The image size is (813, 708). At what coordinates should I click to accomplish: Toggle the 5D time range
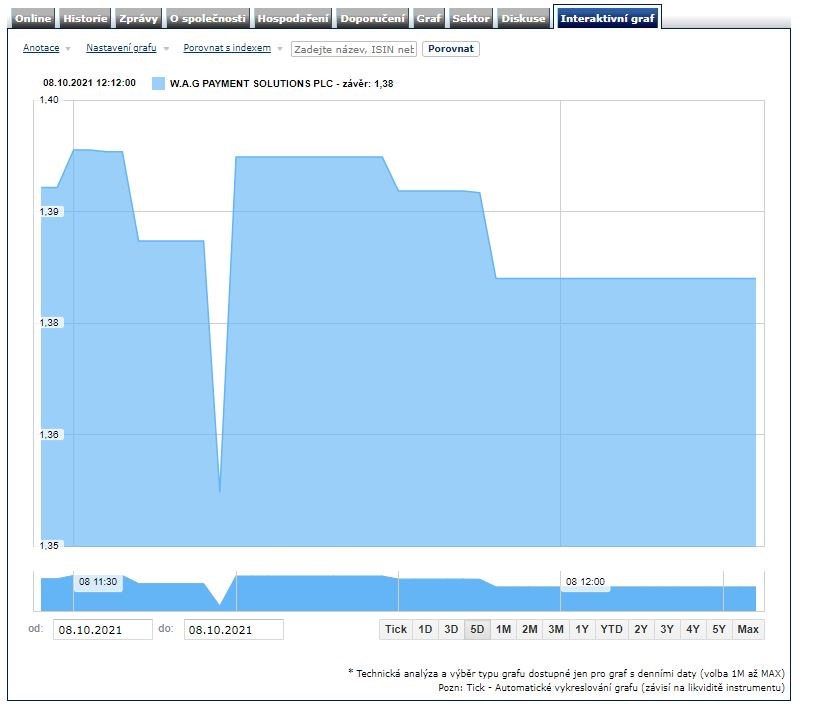pos(477,629)
